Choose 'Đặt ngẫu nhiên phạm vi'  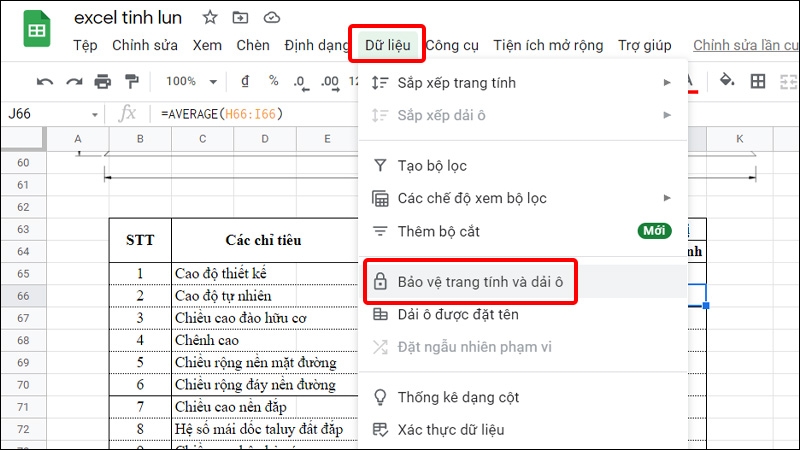tap(522, 347)
